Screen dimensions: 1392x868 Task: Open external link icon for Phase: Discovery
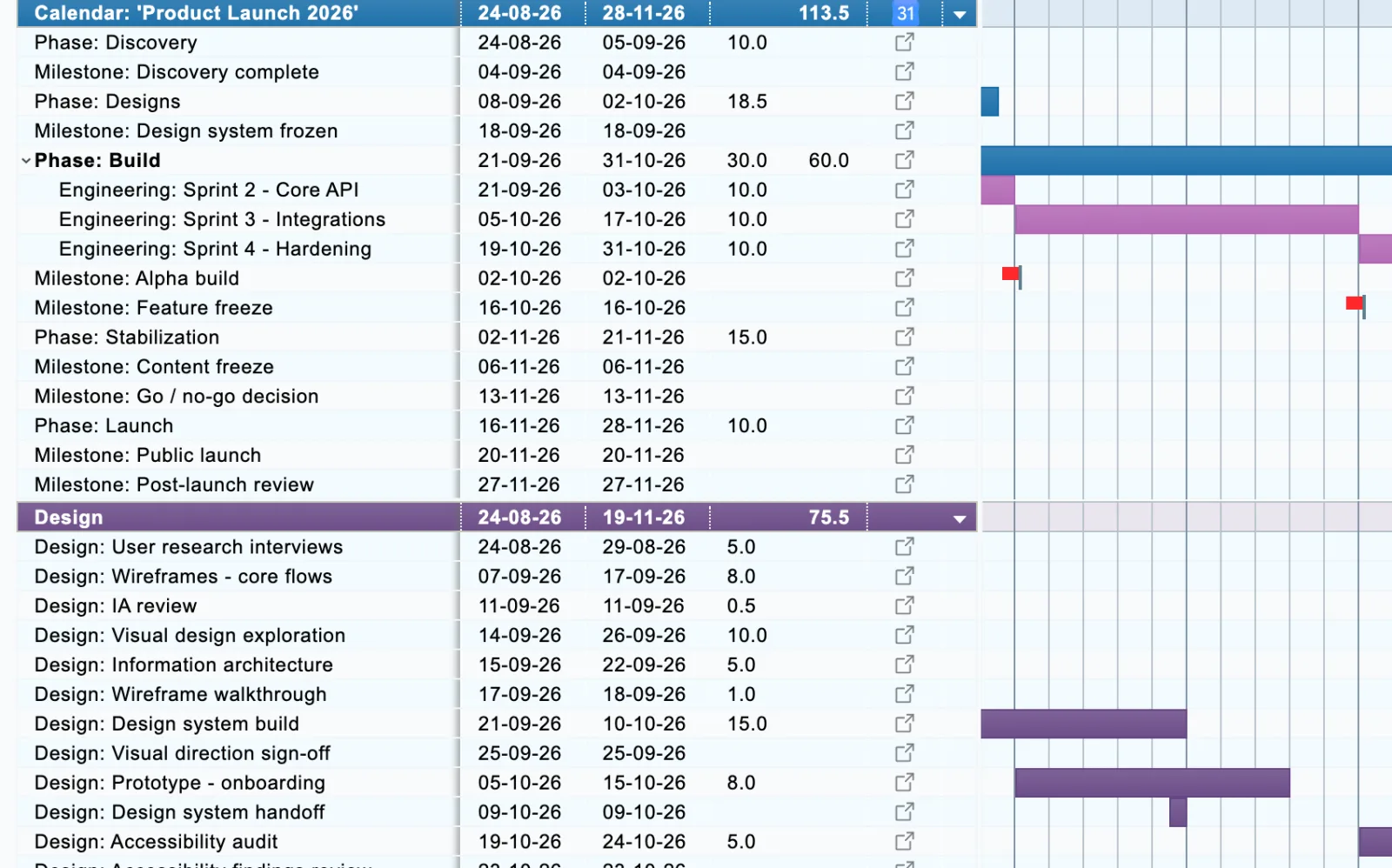click(x=905, y=42)
